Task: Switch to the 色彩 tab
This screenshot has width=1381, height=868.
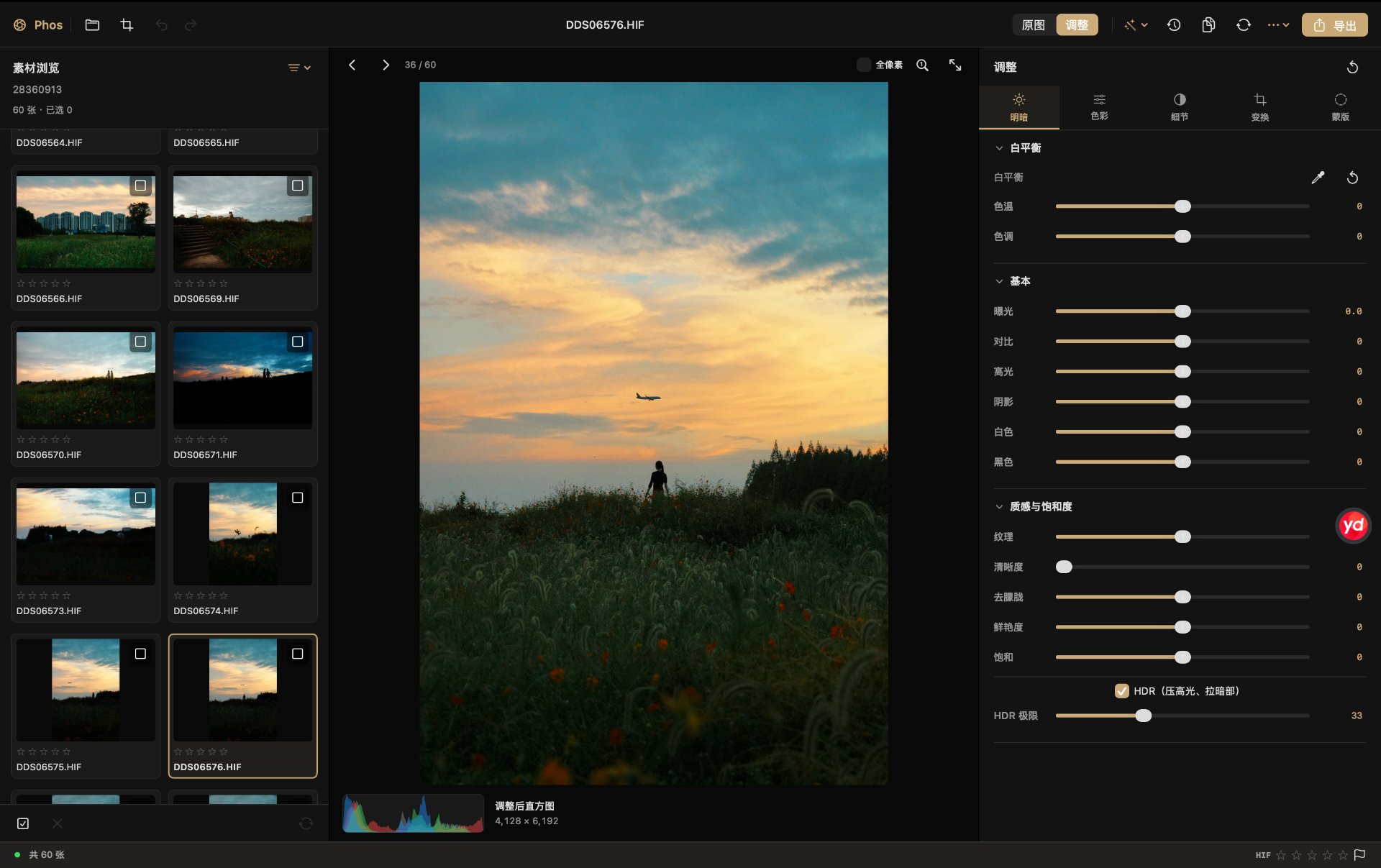Action: click(x=1099, y=107)
